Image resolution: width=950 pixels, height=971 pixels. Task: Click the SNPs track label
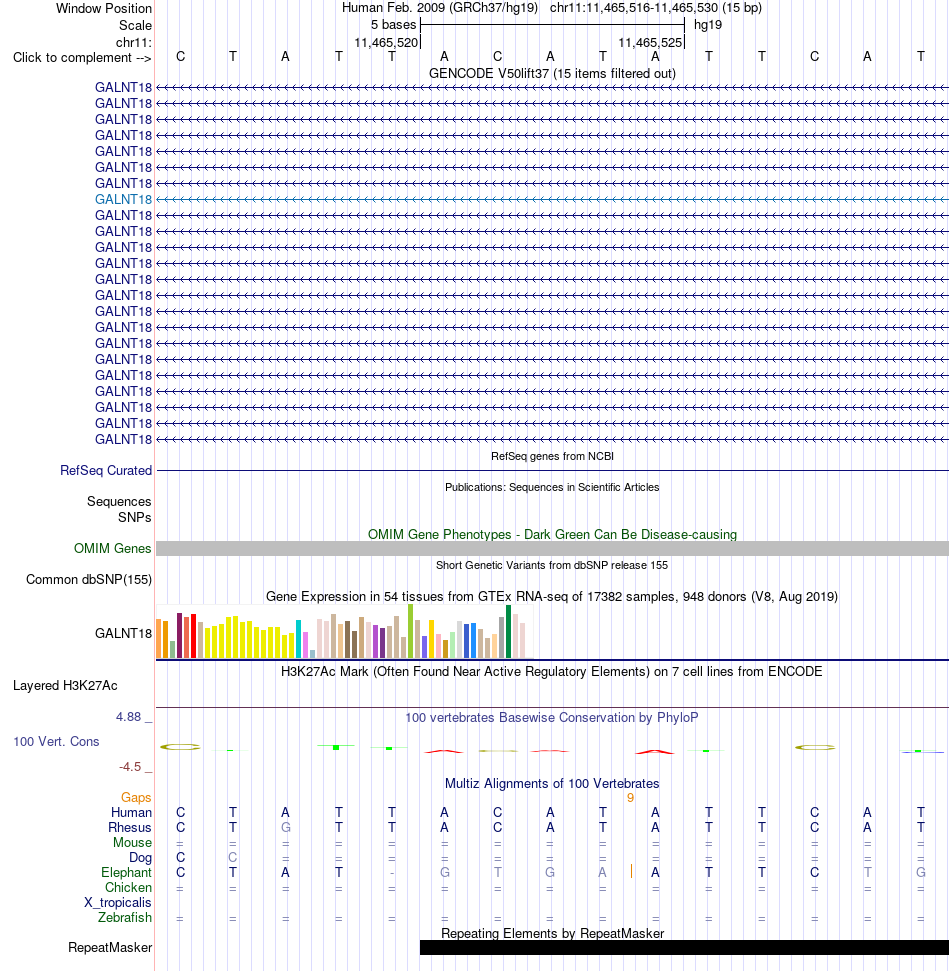click(x=134, y=518)
